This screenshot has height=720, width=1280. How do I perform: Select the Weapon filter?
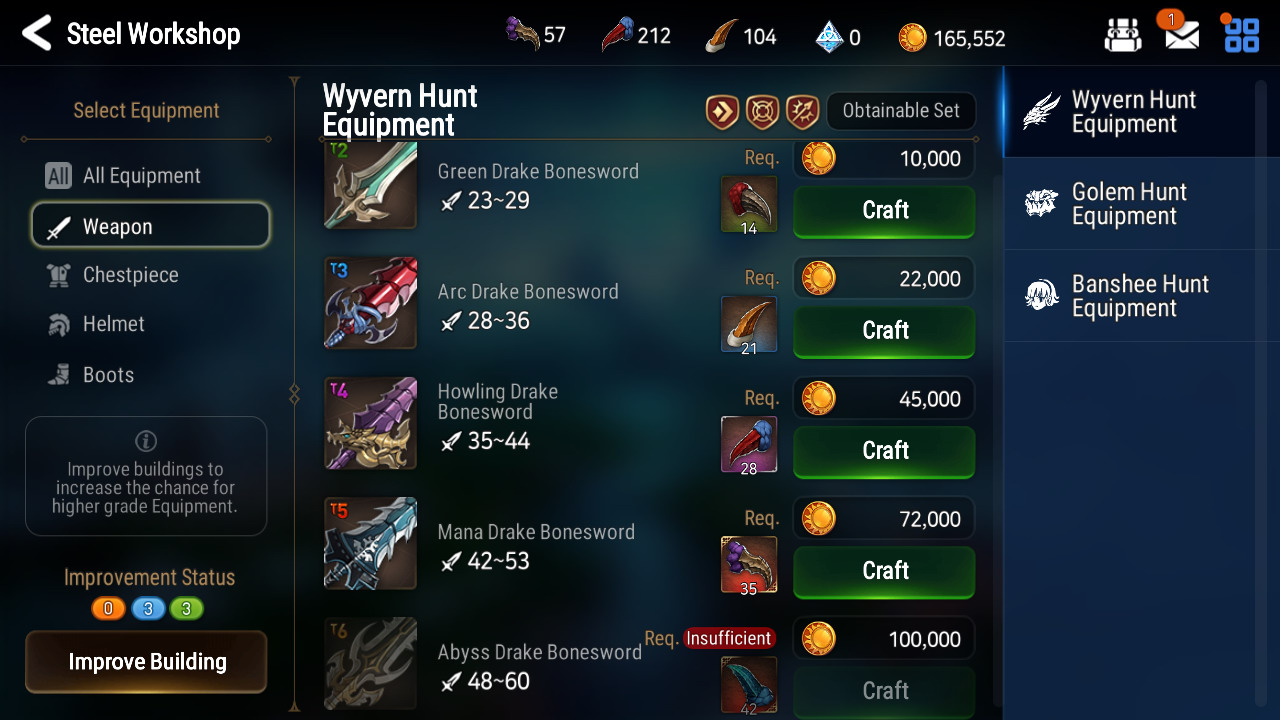(x=151, y=226)
